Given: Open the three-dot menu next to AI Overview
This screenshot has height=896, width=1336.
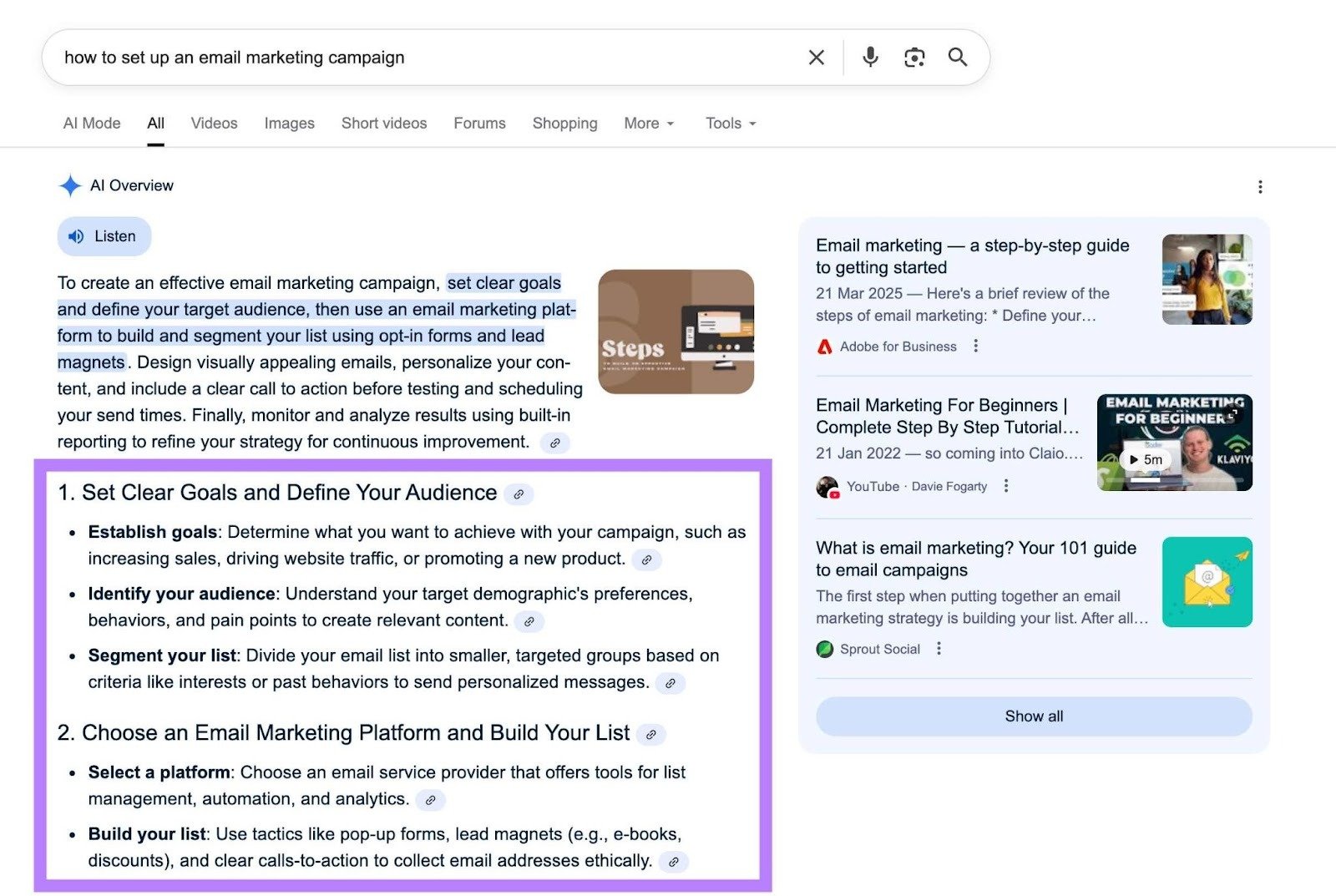Looking at the screenshot, I should tap(1261, 186).
